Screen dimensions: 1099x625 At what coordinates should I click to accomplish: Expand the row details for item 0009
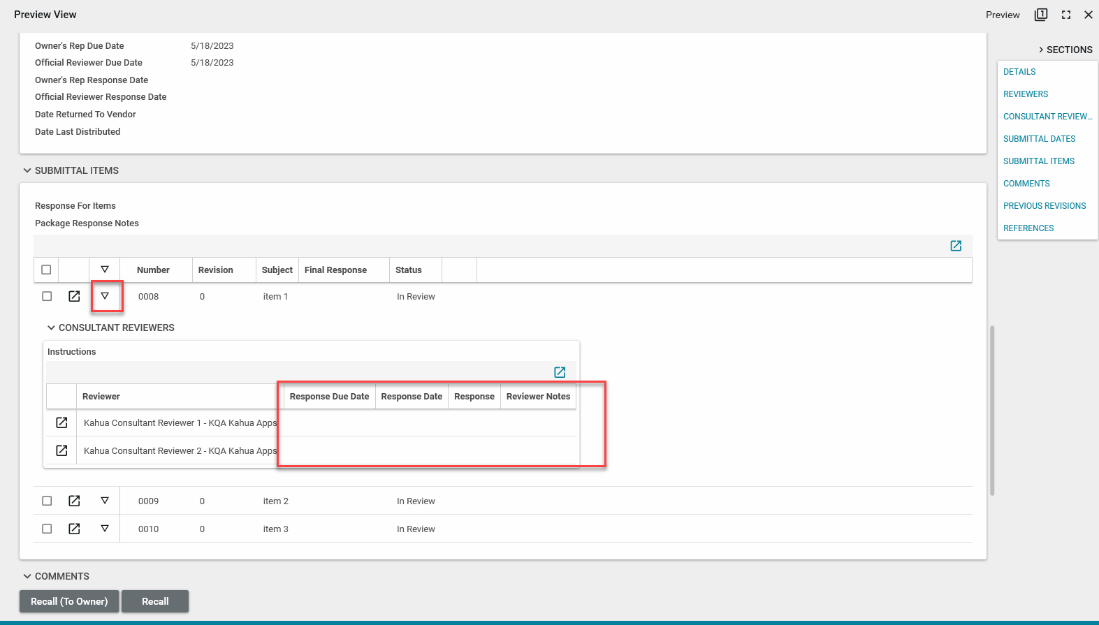104,501
